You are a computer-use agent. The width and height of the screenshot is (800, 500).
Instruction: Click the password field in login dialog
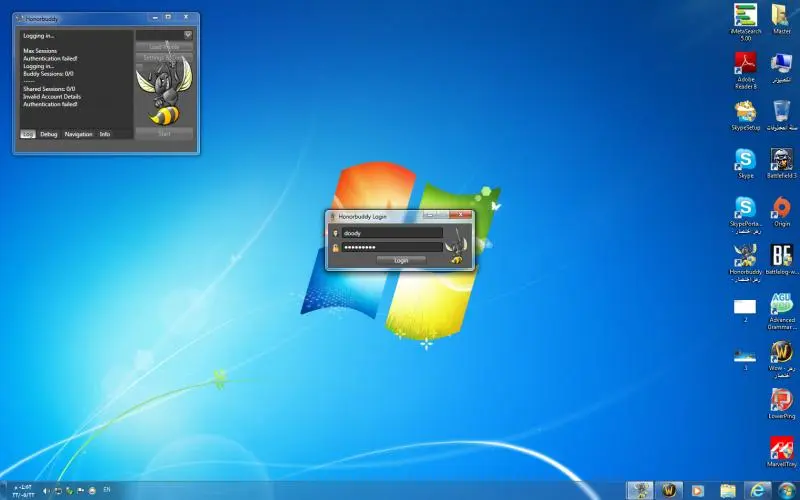[x=392, y=247]
